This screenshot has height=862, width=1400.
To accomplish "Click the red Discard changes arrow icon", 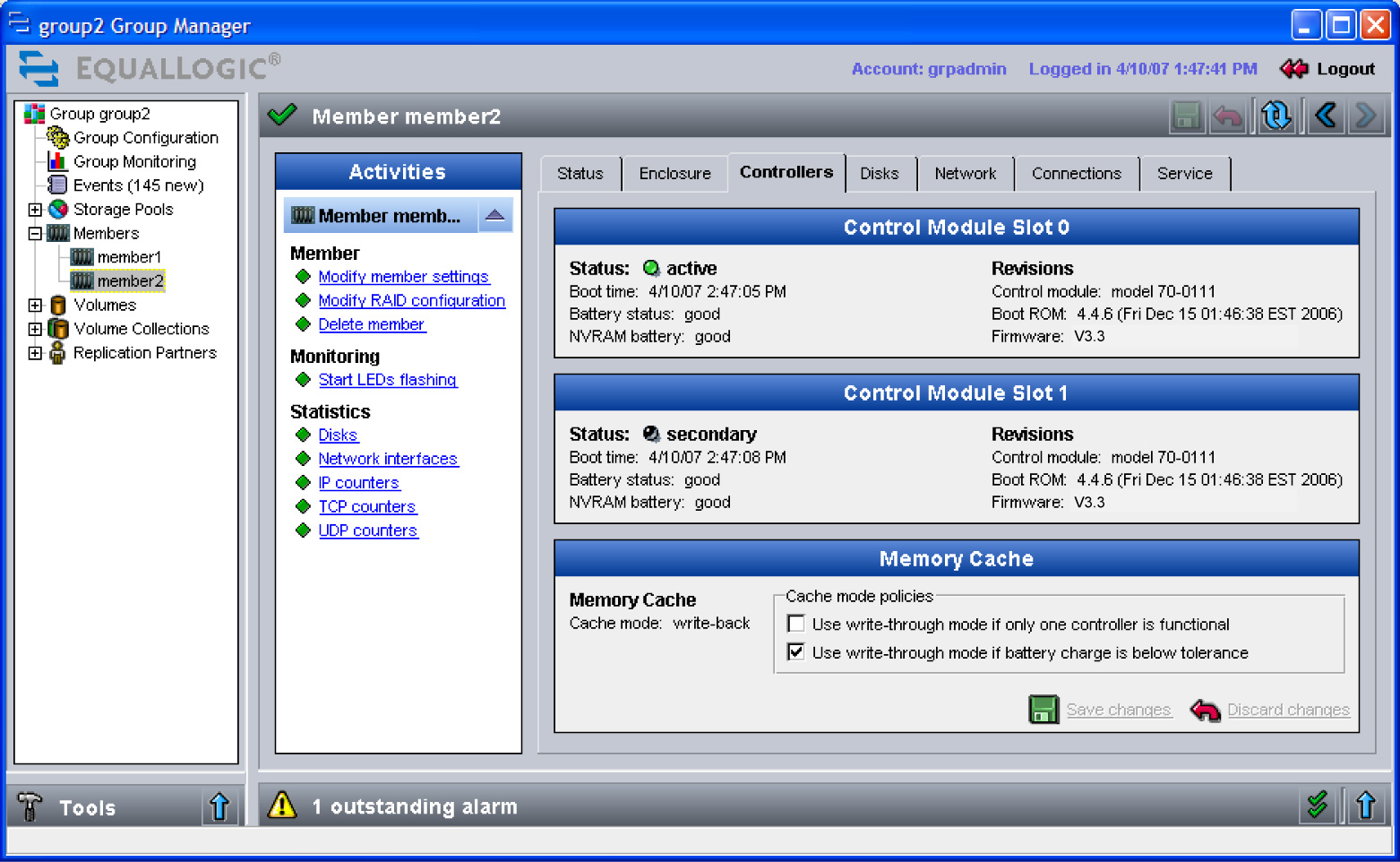I will click(1206, 711).
